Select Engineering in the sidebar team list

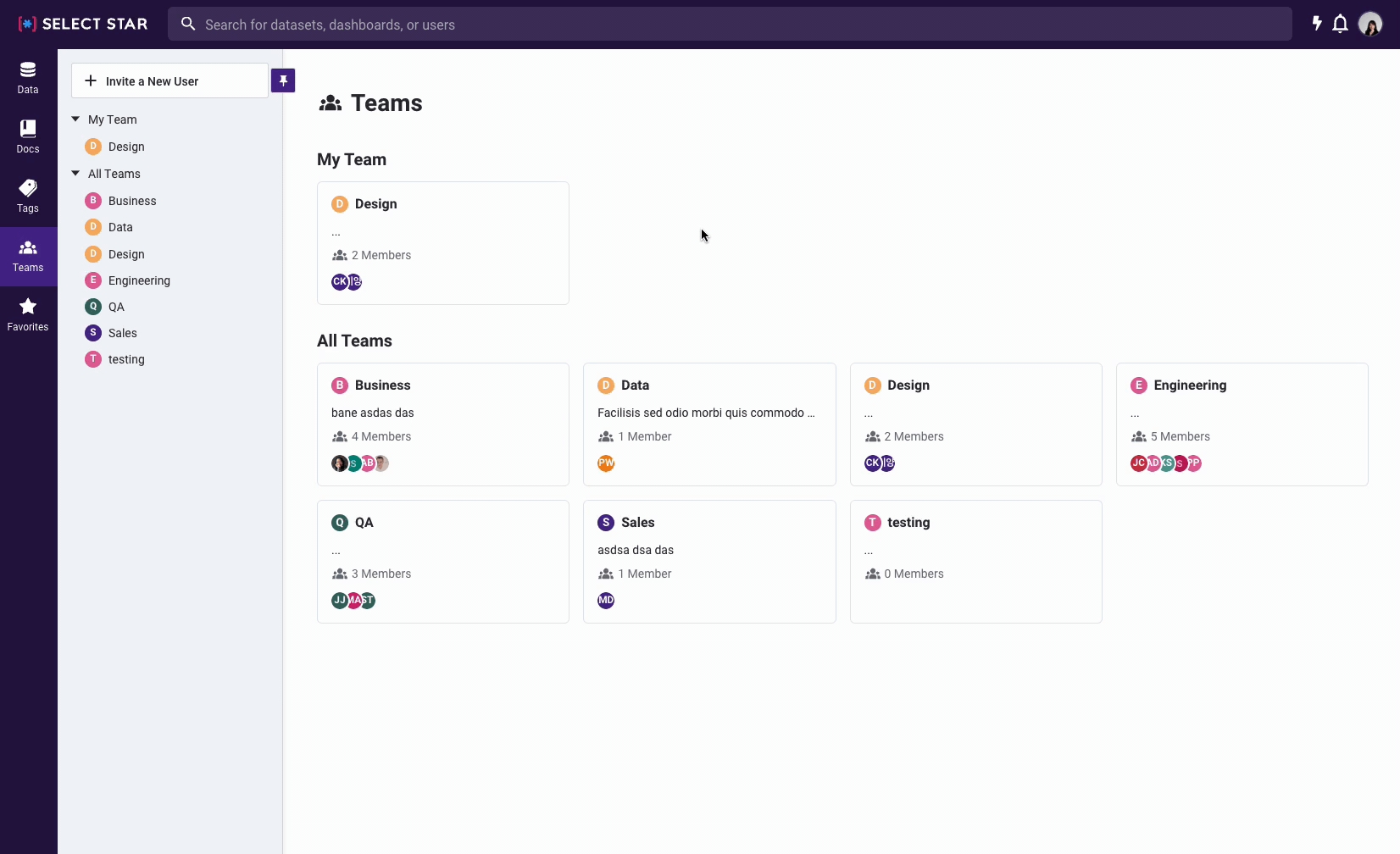[x=139, y=280]
